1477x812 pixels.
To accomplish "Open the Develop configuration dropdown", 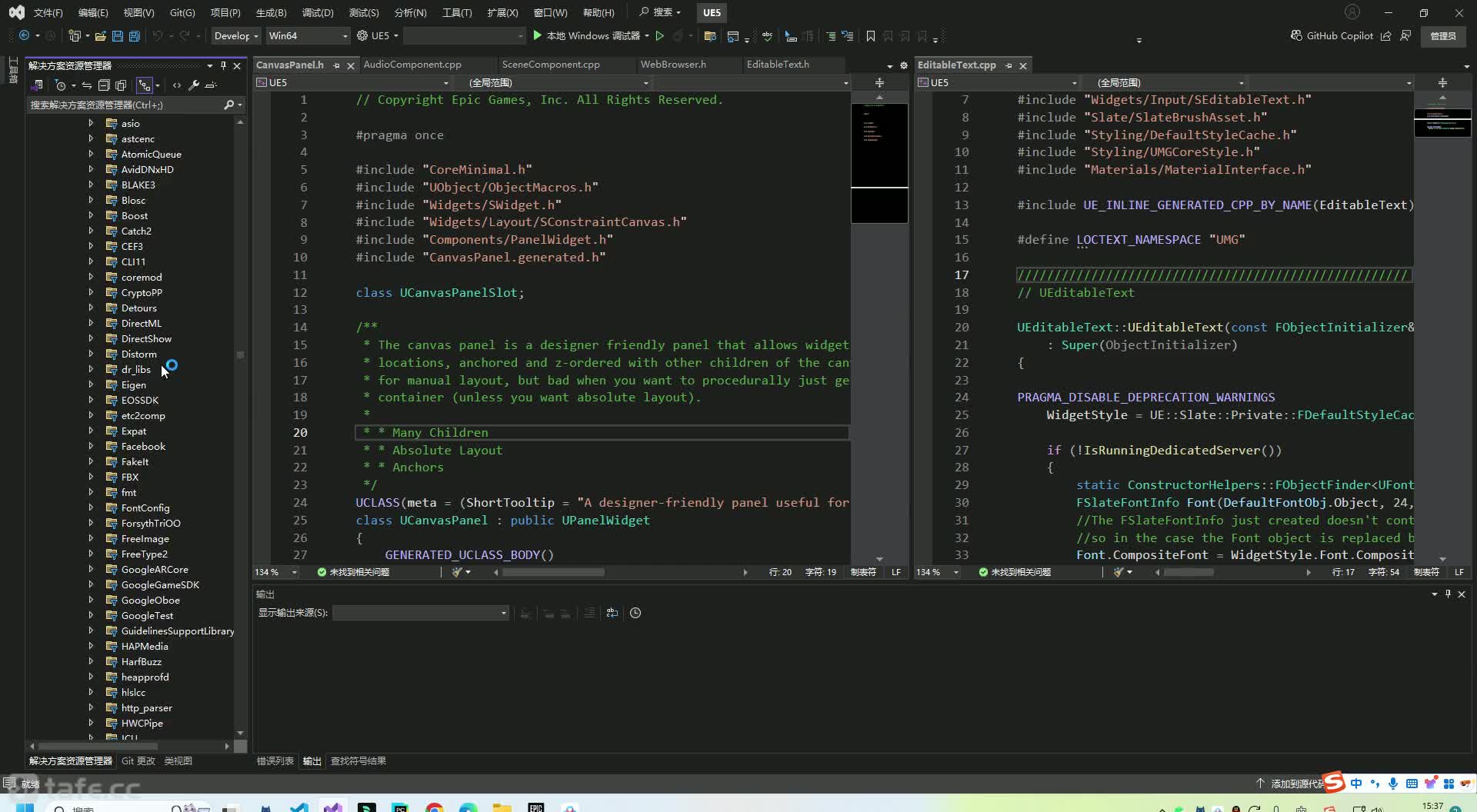I will coord(236,35).
